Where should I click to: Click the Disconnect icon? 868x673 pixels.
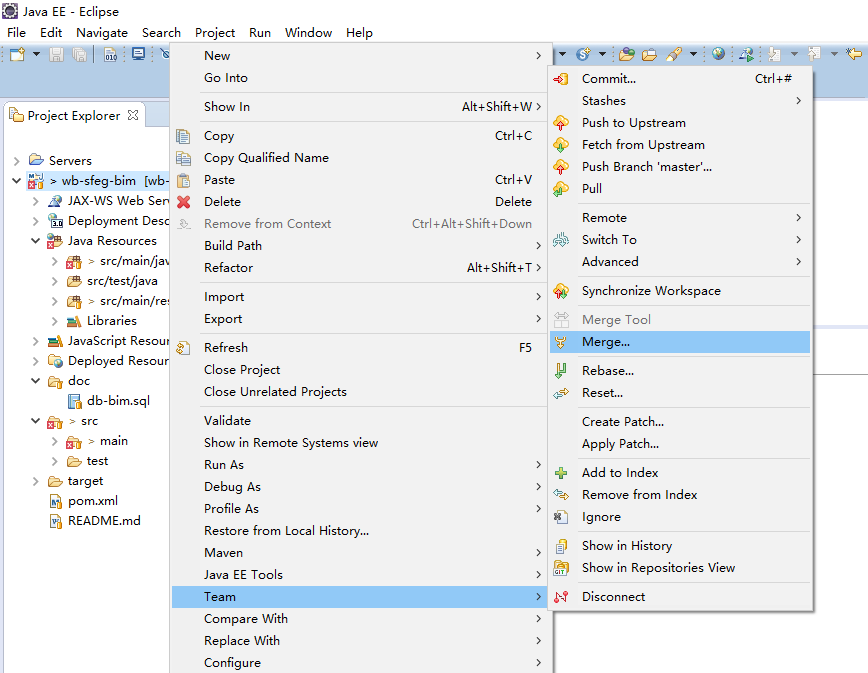point(561,597)
